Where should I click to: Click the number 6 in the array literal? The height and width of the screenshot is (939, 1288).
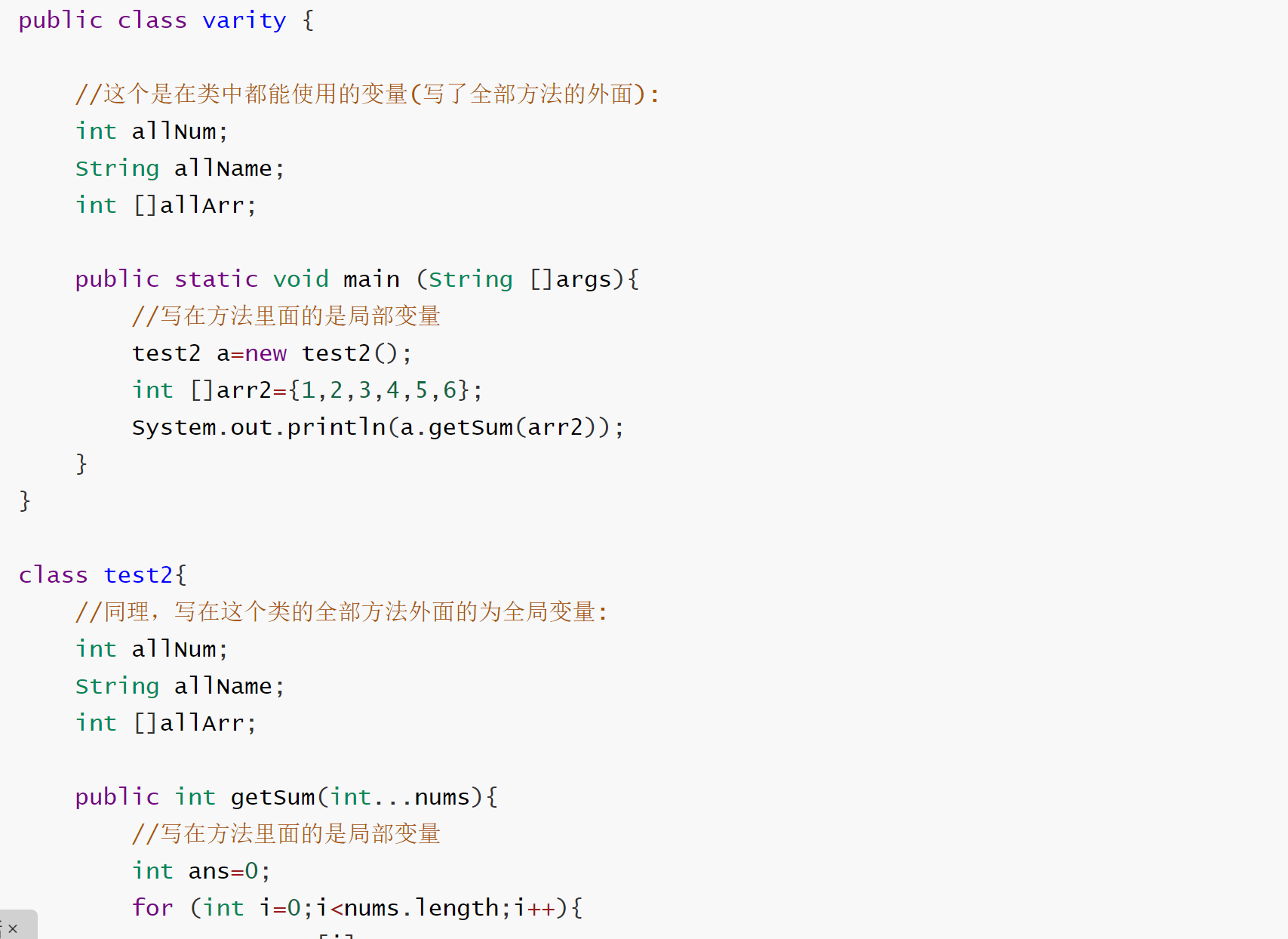coord(450,390)
